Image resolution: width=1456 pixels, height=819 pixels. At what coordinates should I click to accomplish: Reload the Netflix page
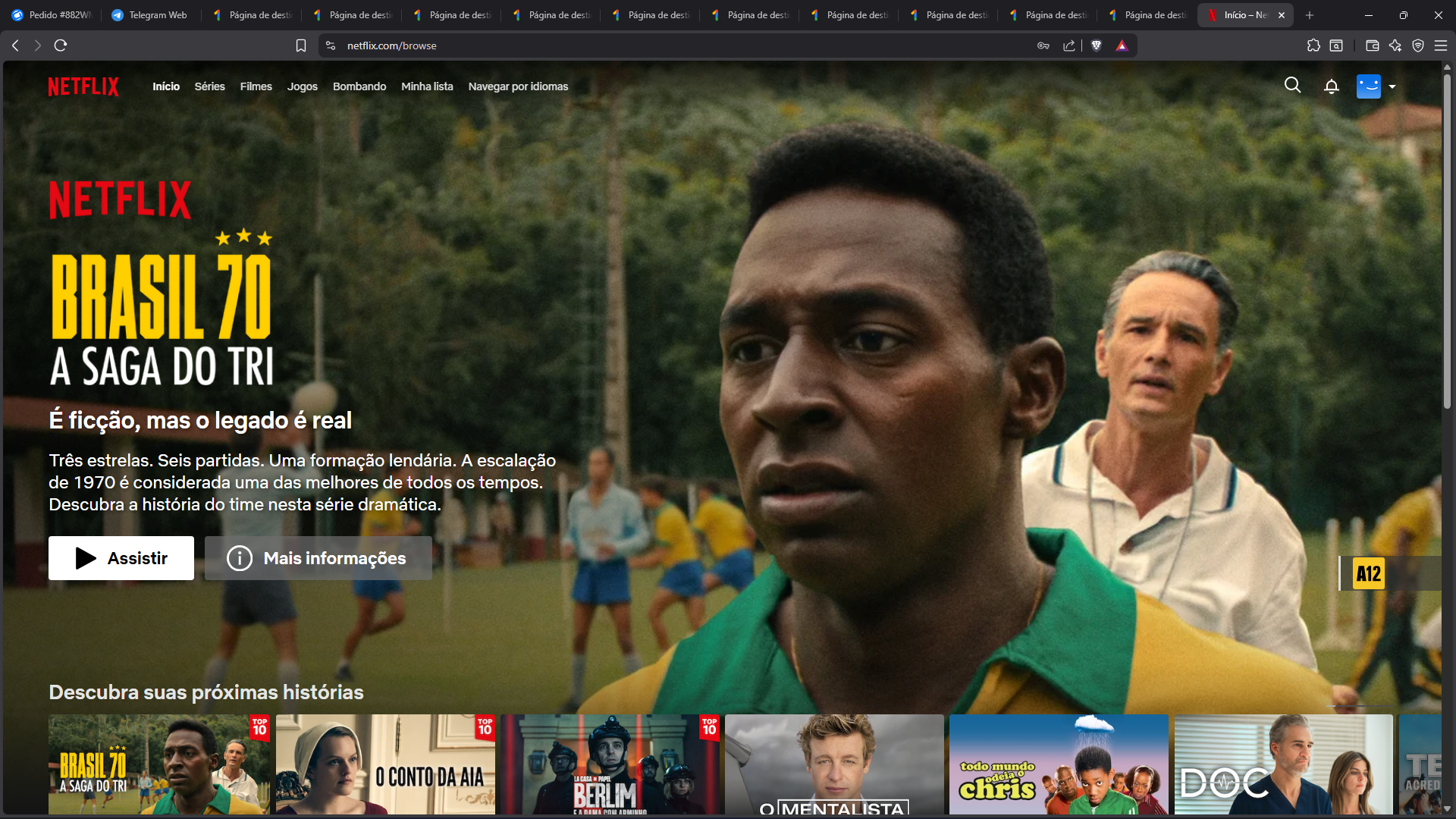click(x=61, y=45)
